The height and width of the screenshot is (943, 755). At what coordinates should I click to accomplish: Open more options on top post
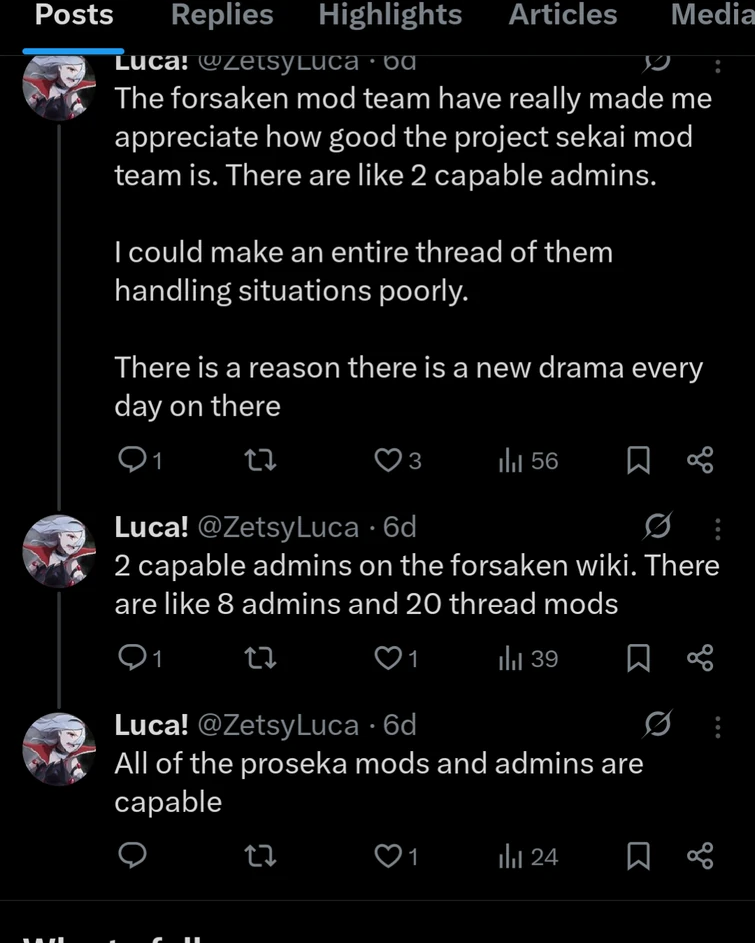(717, 65)
